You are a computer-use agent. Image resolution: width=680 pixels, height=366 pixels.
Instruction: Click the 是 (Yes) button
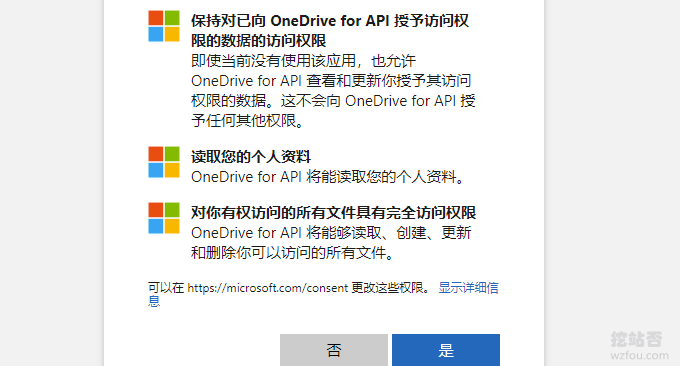pyautogui.click(x=446, y=350)
